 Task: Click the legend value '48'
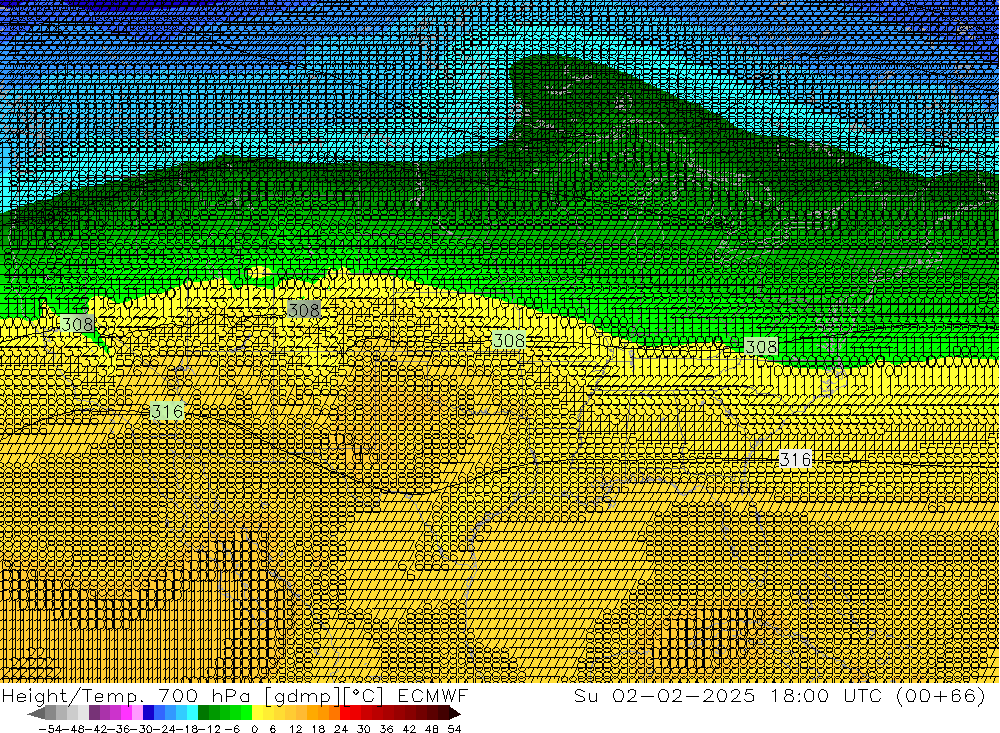pyautogui.click(x=431, y=729)
